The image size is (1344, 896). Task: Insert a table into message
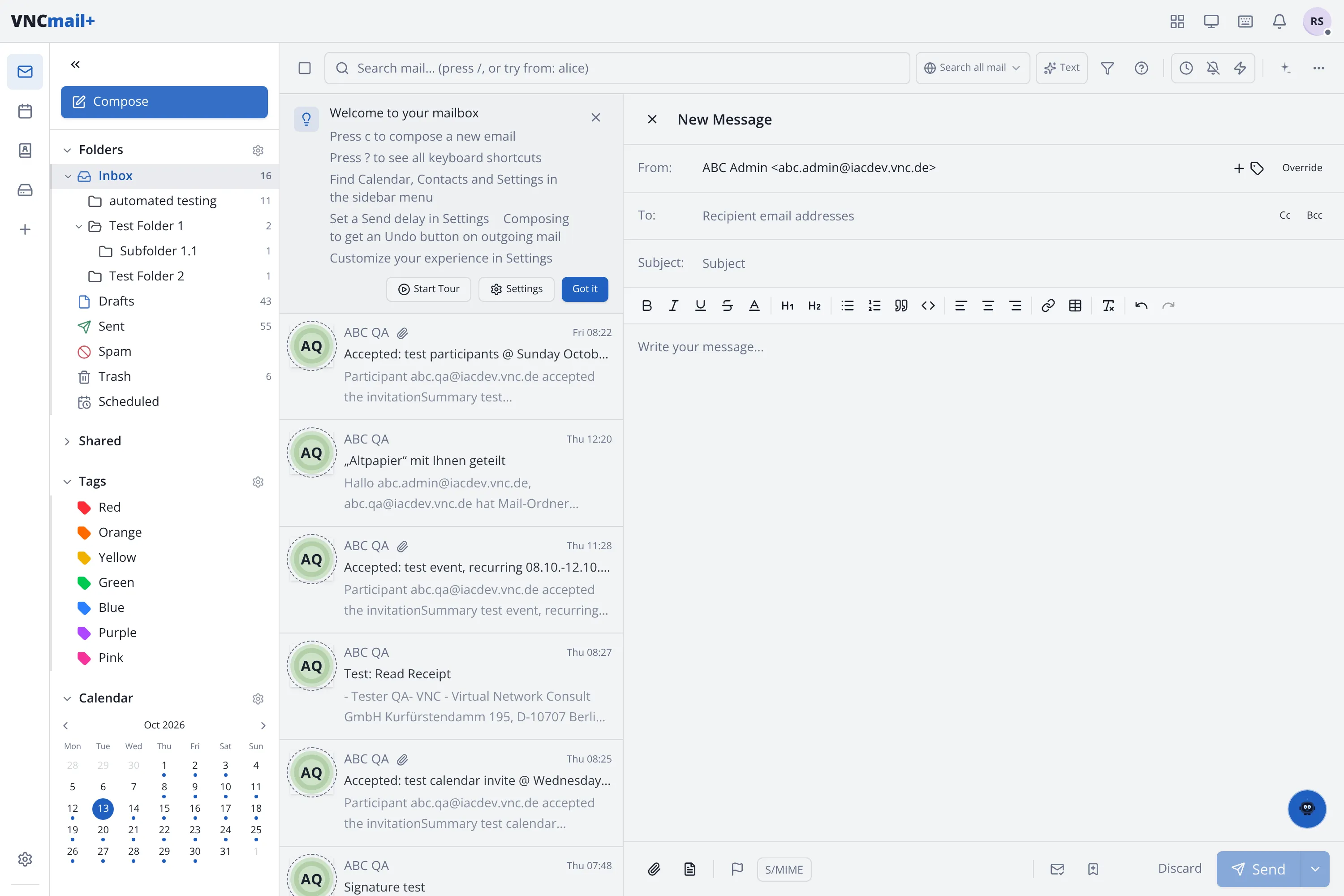pyautogui.click(x=1075, y=306)
